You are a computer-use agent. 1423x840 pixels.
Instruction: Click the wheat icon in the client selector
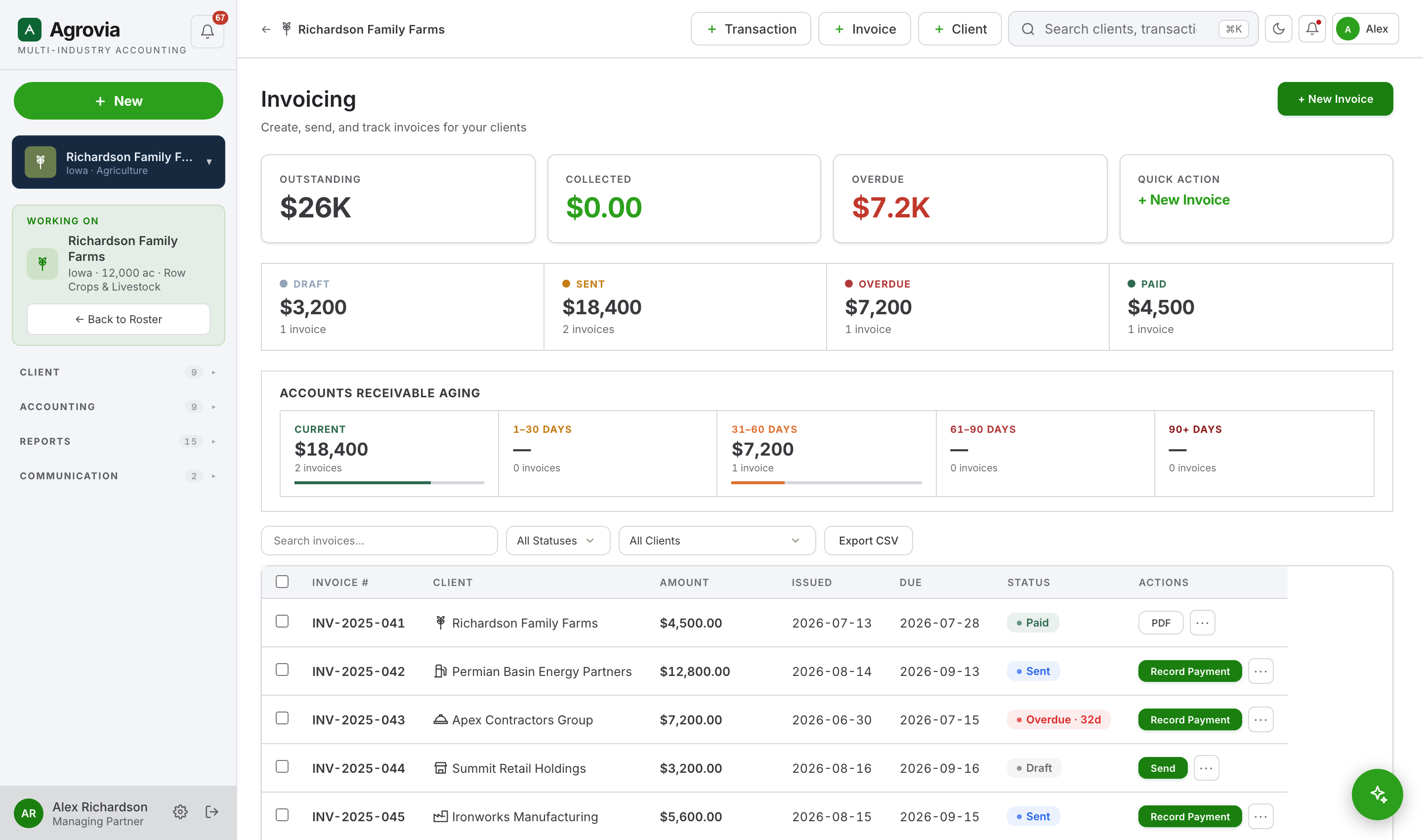[40, 162]
